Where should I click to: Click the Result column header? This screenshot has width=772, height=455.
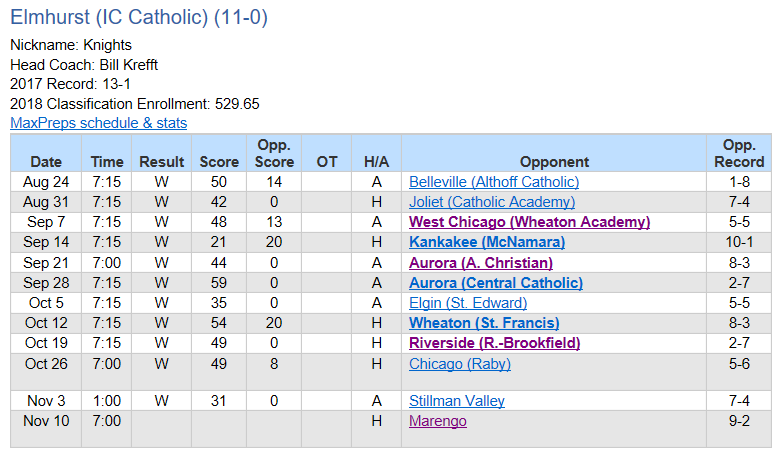(161, 162)
